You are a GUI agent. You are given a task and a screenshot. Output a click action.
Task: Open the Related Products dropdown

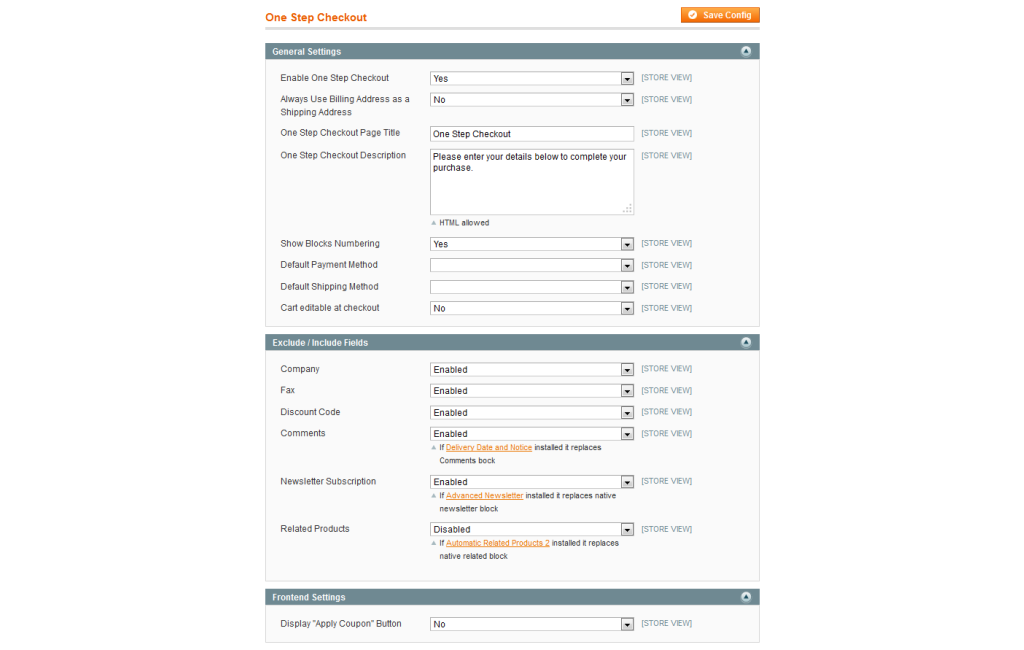532,530
